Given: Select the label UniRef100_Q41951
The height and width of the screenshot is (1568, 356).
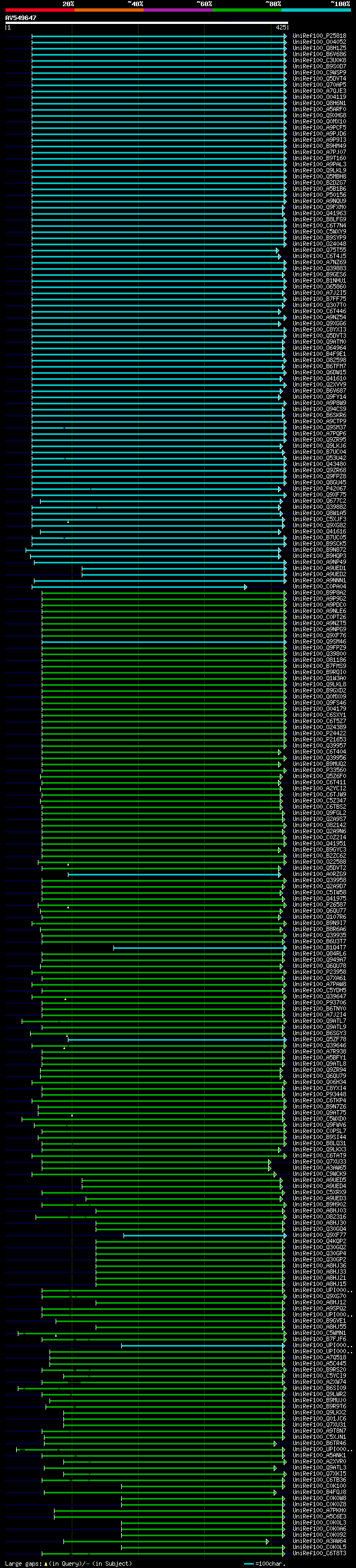Looking at the screenshot, I should coord(319,844).
